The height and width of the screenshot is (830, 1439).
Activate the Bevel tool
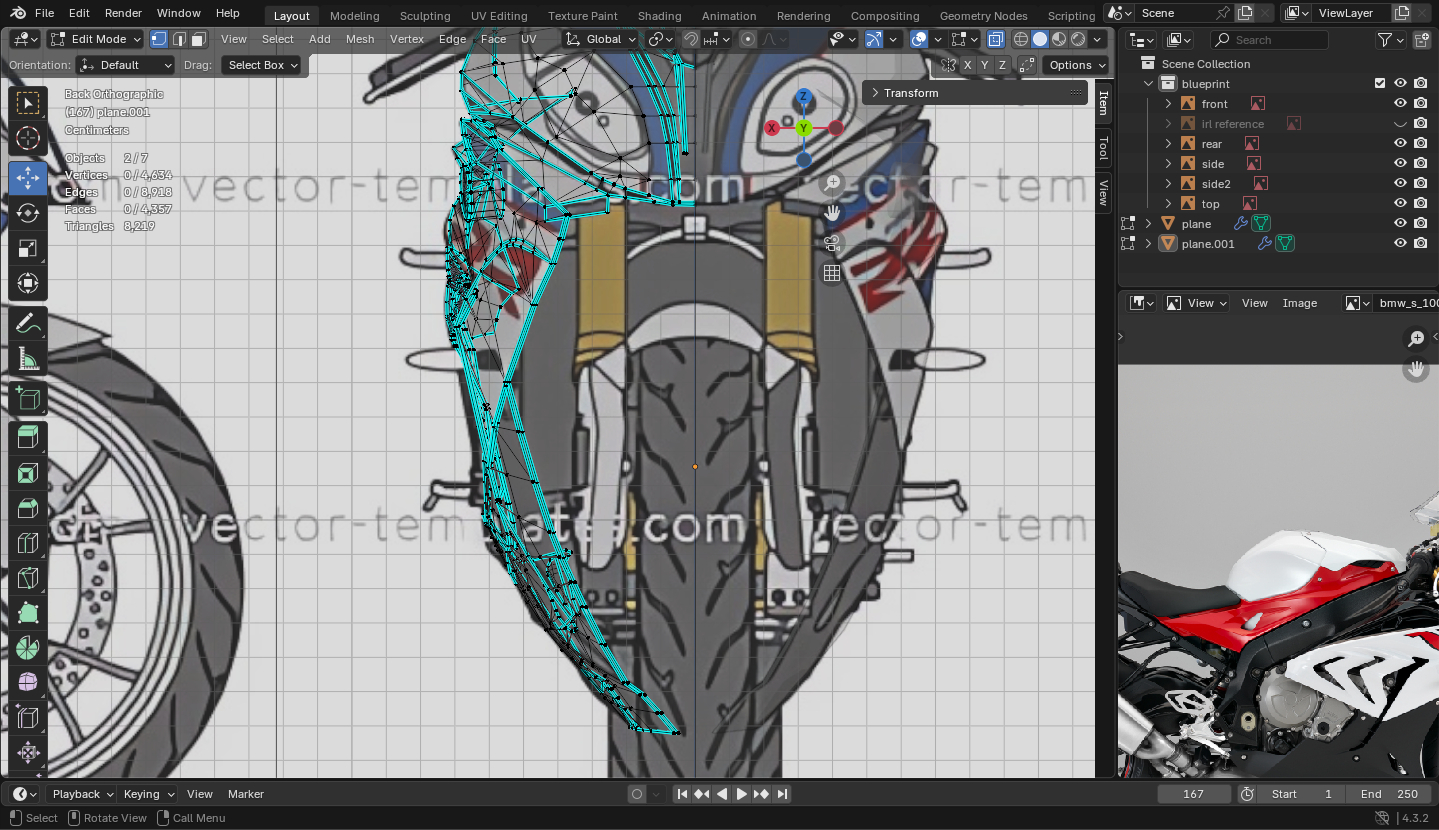tap(28, 507)
